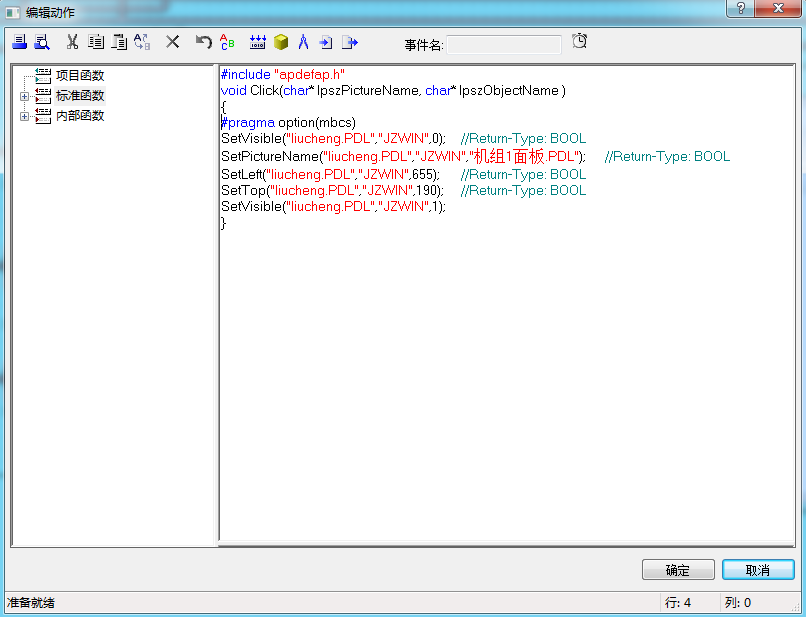Paste code using the clipboard icon

pyautogui.click(x=119, y=42)
